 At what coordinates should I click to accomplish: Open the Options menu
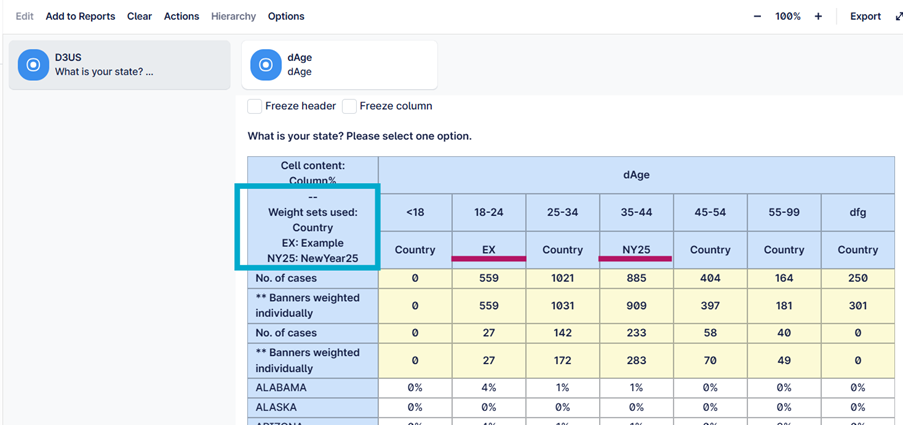coord(286,16)
